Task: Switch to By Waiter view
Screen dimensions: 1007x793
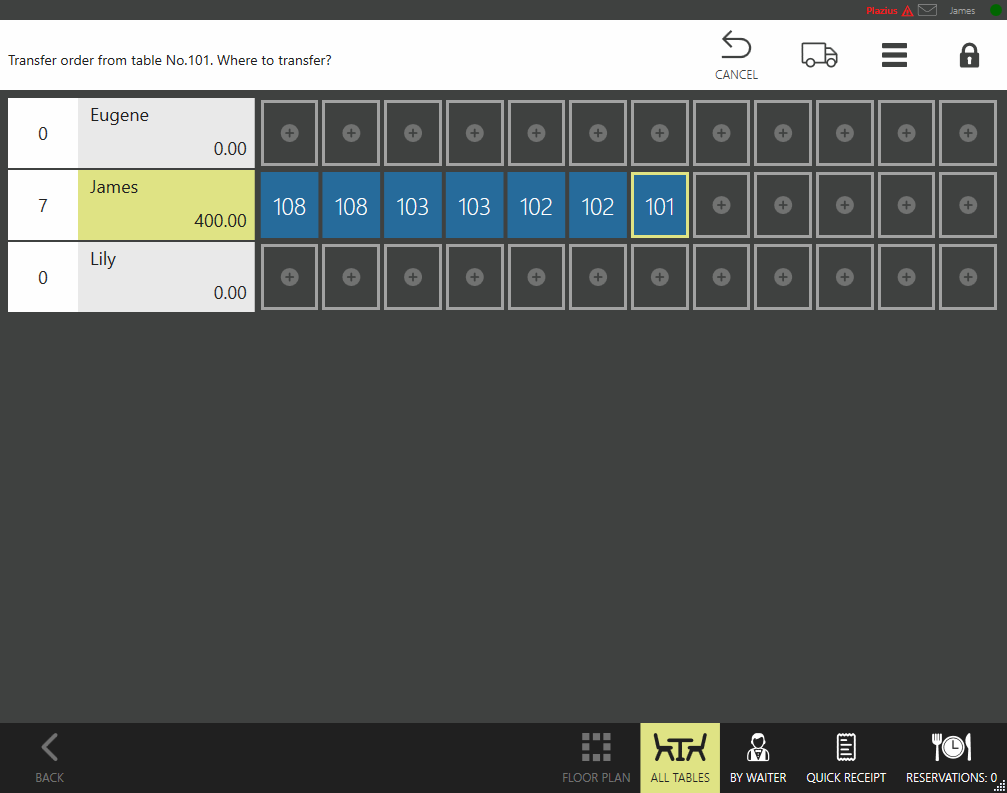Action: [758, 757]
